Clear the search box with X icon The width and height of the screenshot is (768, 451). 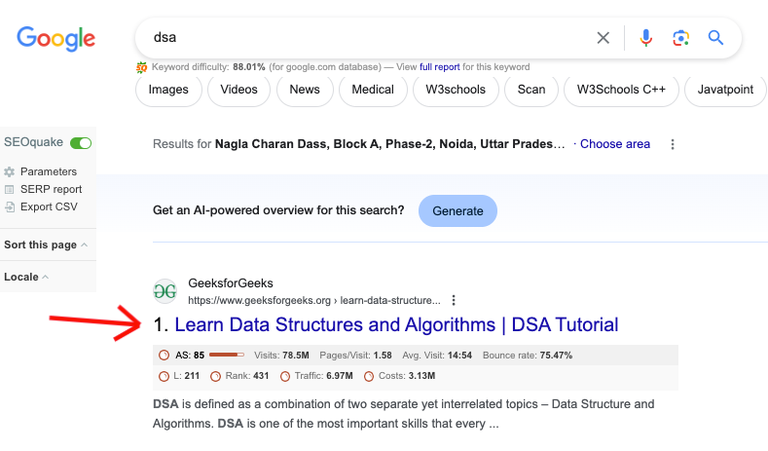click(x=603, y=38)
